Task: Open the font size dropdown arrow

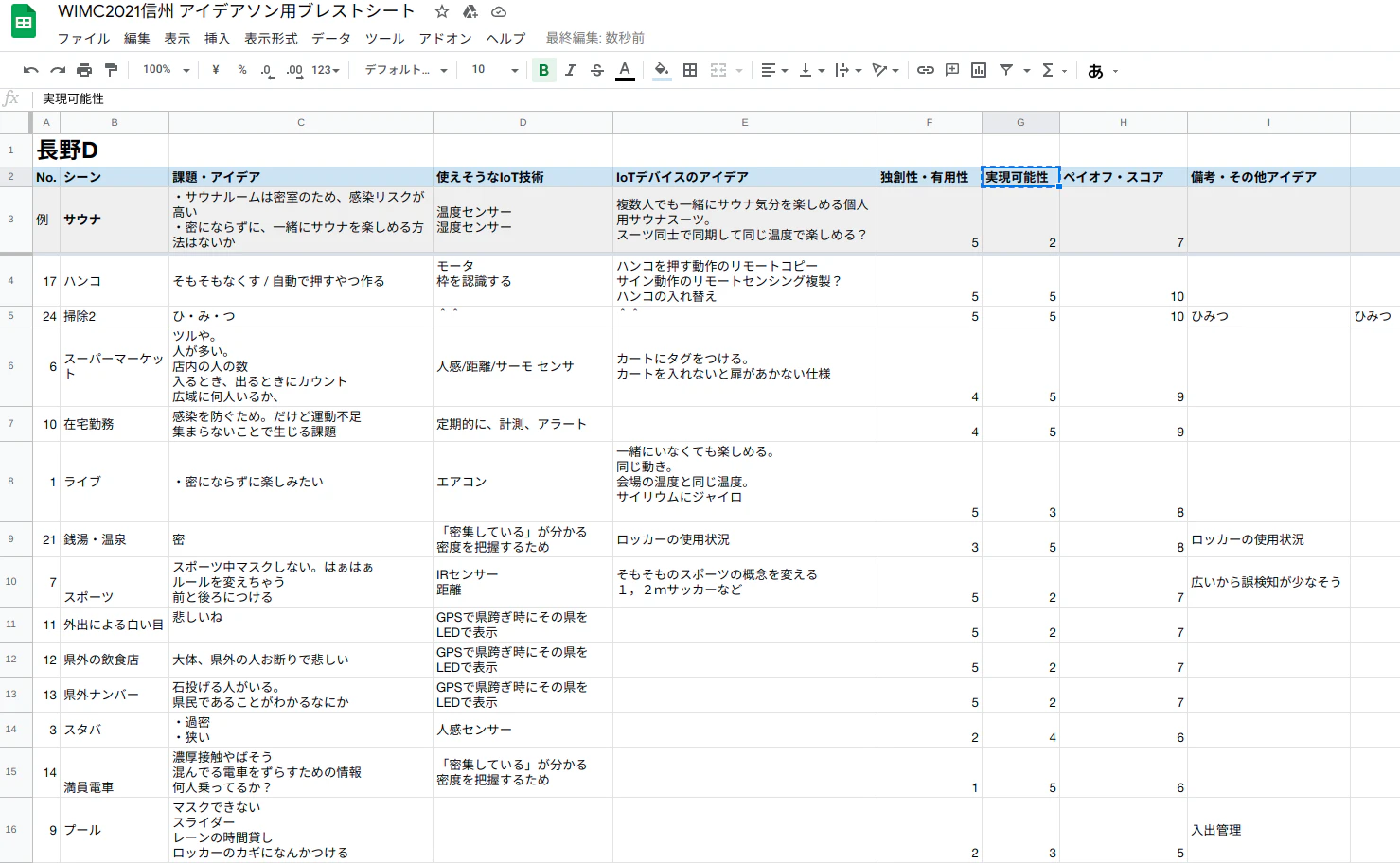Action: (x=515, y=71)
